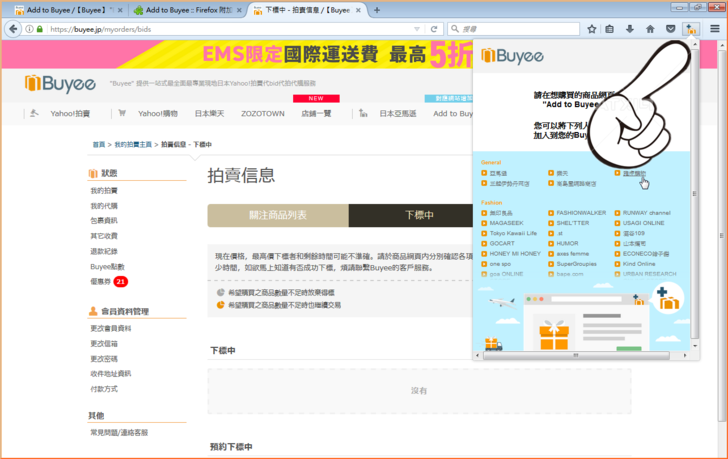
Task: Click the Pocket icon in toolbar
Action: (670, 29)
